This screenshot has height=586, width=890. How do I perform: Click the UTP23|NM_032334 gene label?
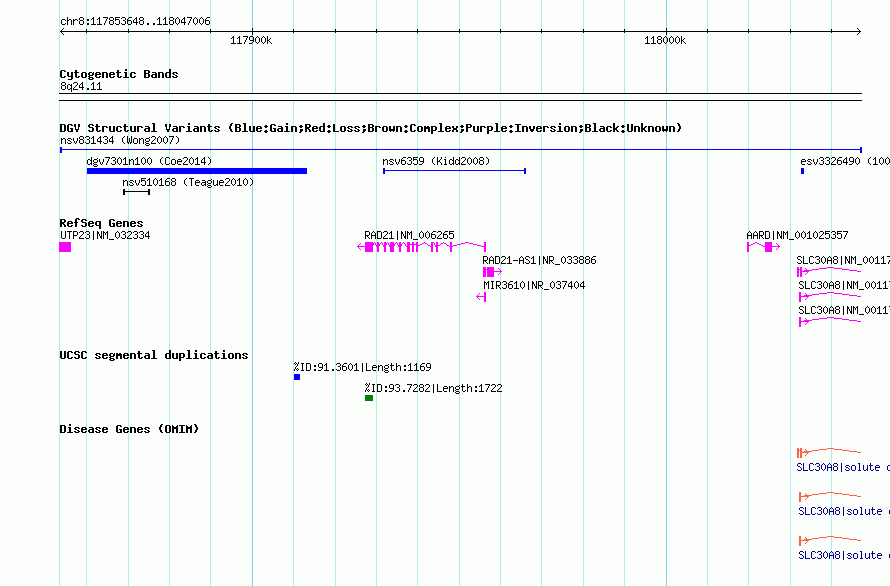coord(105,235)
